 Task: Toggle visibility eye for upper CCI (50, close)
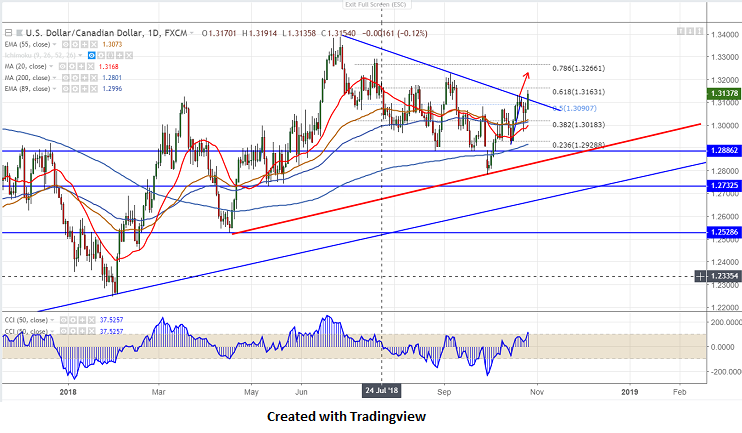63,320
